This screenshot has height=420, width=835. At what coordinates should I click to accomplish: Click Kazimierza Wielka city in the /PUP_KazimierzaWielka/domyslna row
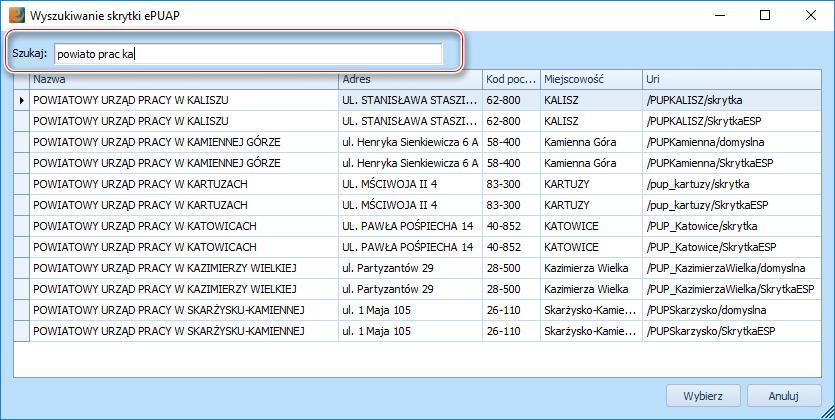click(x=591, y=268)
